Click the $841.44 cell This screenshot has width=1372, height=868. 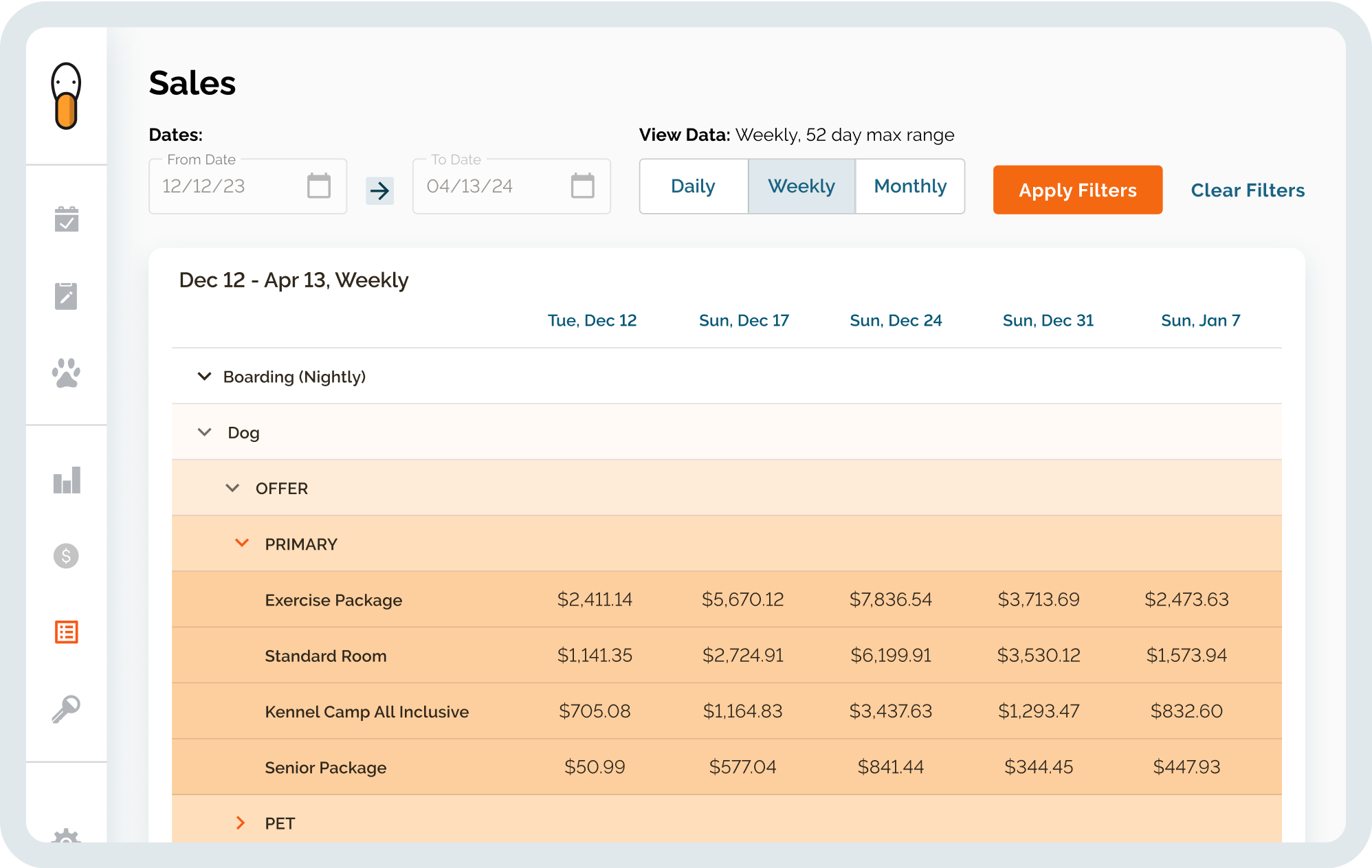click(890, 766)
